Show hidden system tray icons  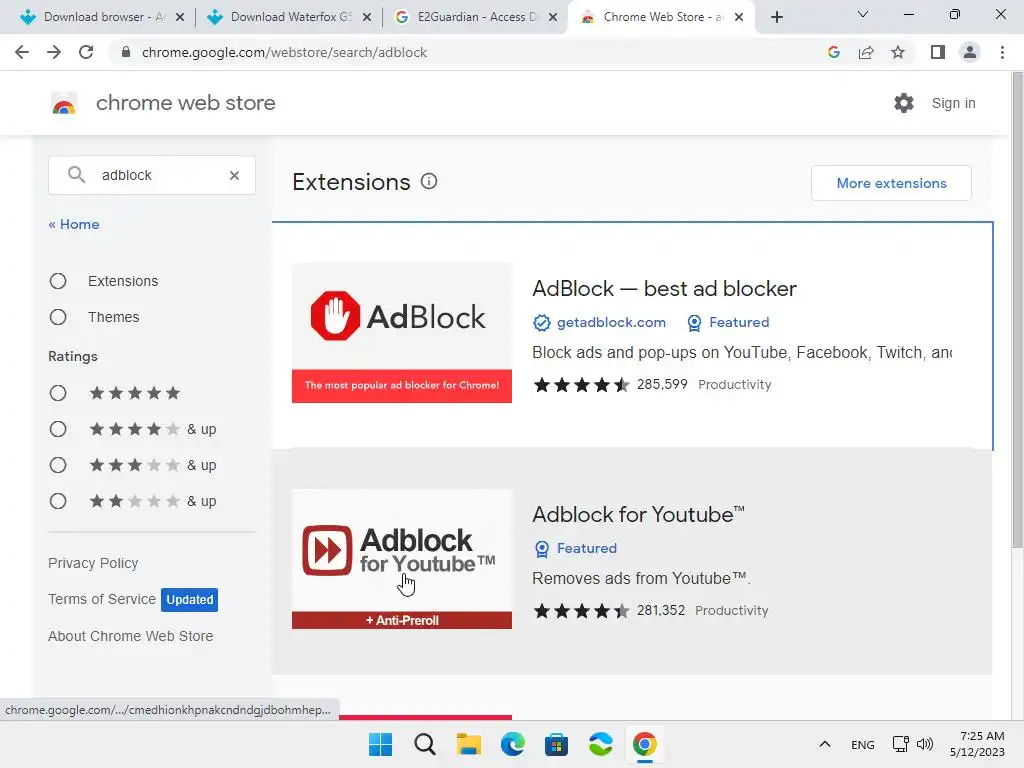pyautogui.click(x=825, y=744)
